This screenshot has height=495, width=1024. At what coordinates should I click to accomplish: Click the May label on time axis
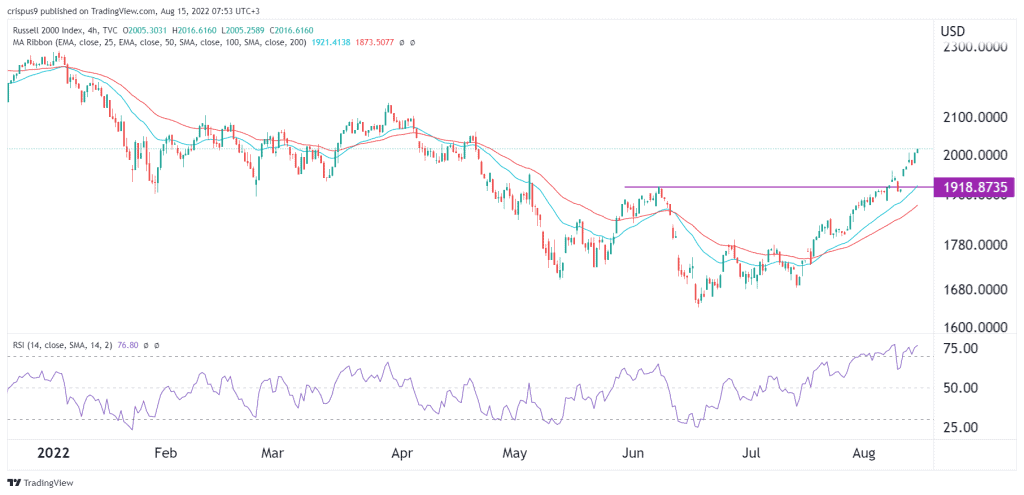pos(517,453)
